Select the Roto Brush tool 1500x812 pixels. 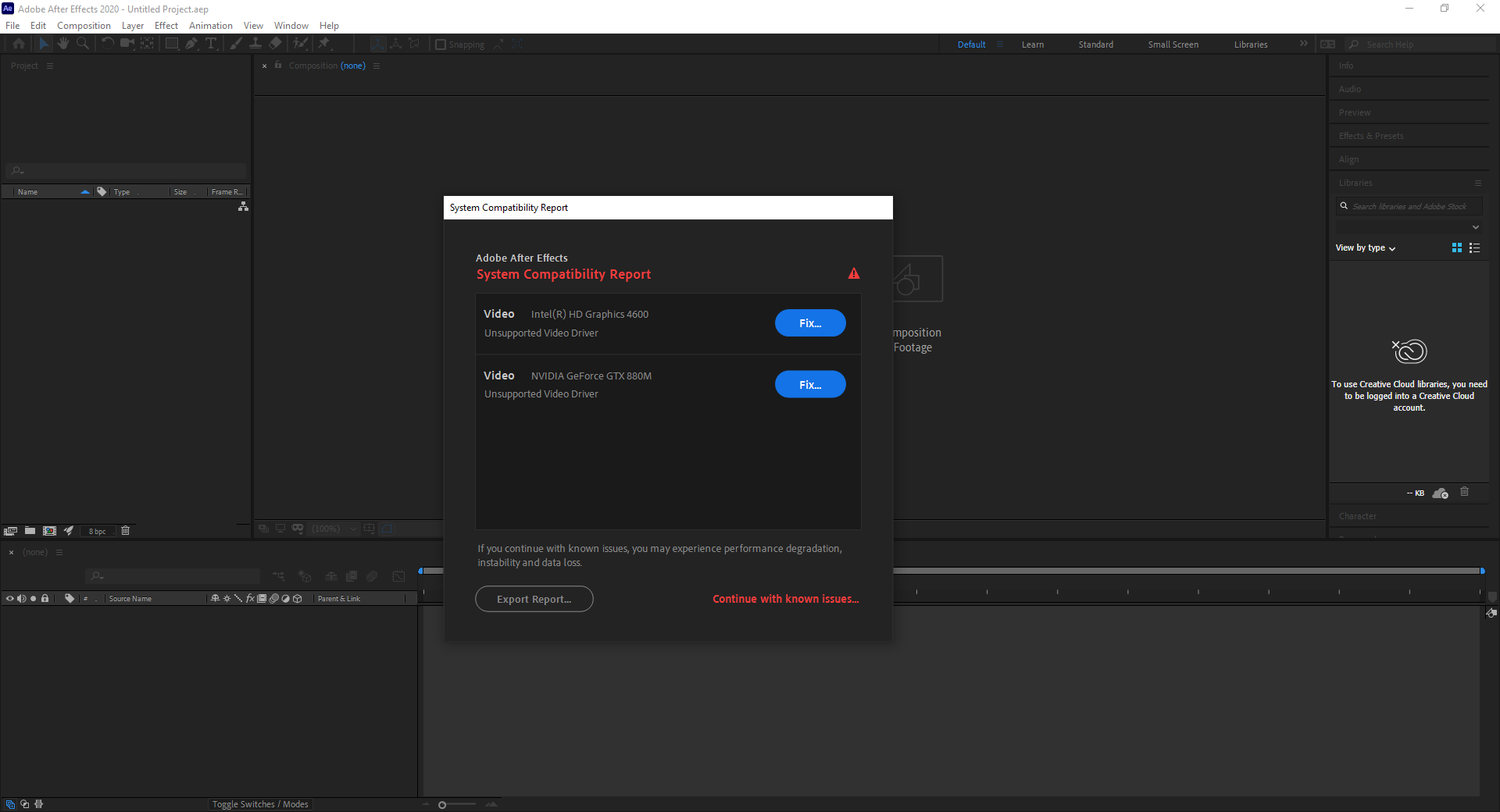click(300, 44)
